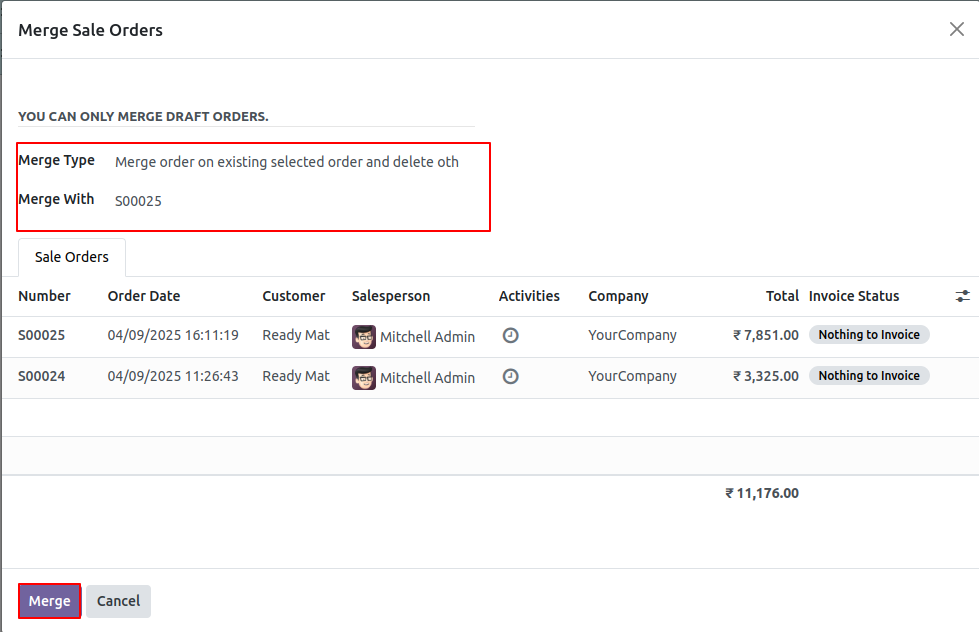Viewport: 979px width, 632px height.
Task: Click the Nothing to Invoice badge on S00024
Action: [869, 375]
